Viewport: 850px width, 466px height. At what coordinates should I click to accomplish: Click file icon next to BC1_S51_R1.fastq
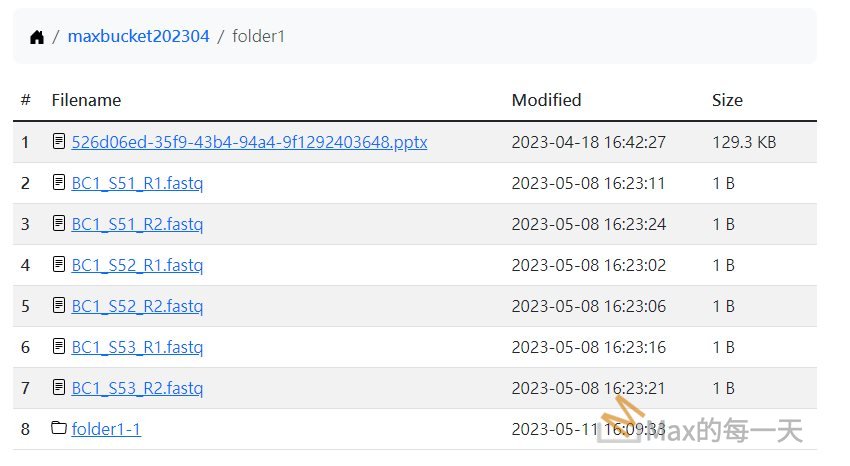click(x=59, y=183)
